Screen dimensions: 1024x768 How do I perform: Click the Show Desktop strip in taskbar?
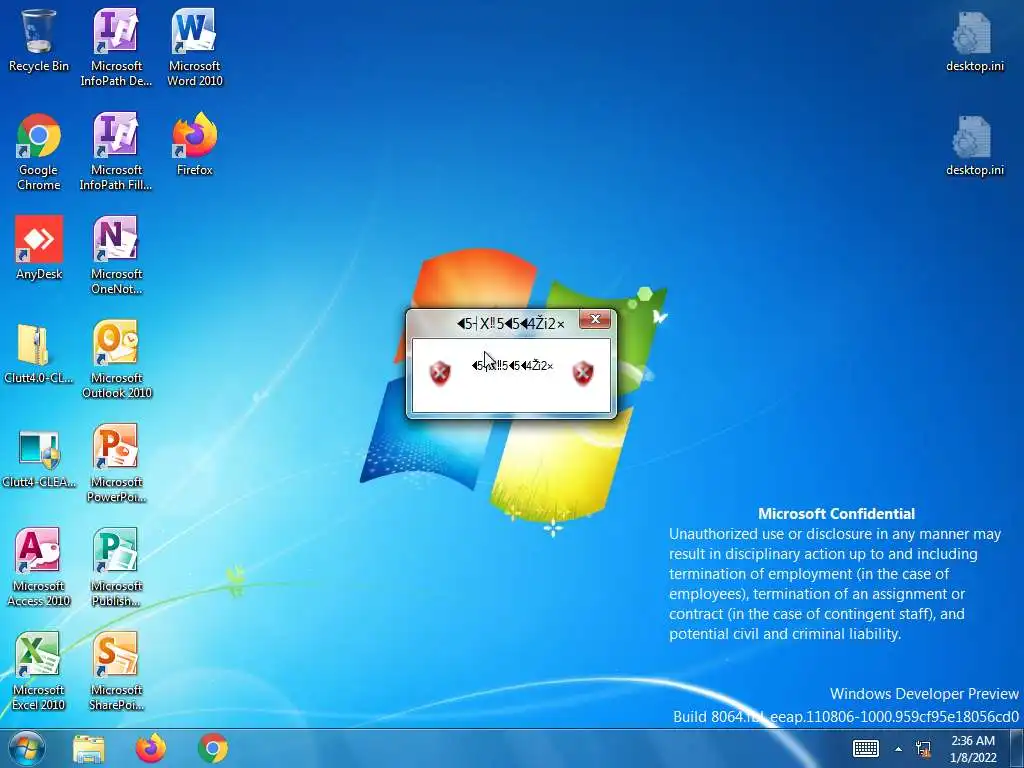(x=1017, y=748)
